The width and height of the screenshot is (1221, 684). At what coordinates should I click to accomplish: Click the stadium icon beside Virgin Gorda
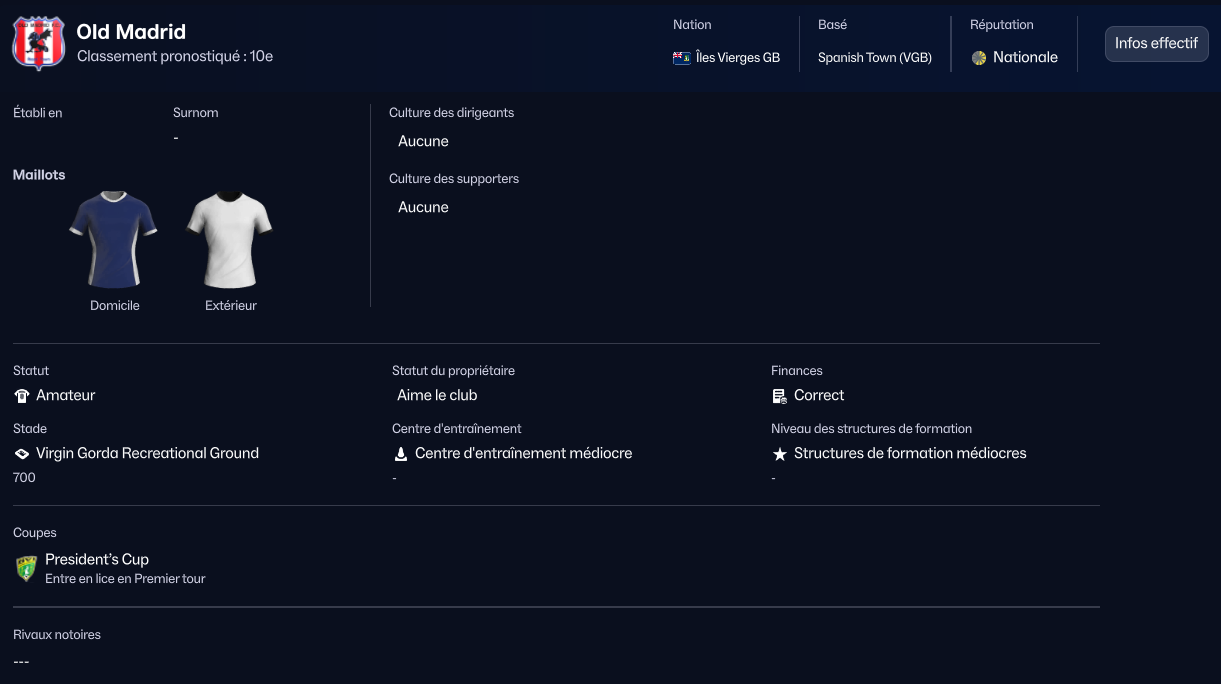(22, 454)
